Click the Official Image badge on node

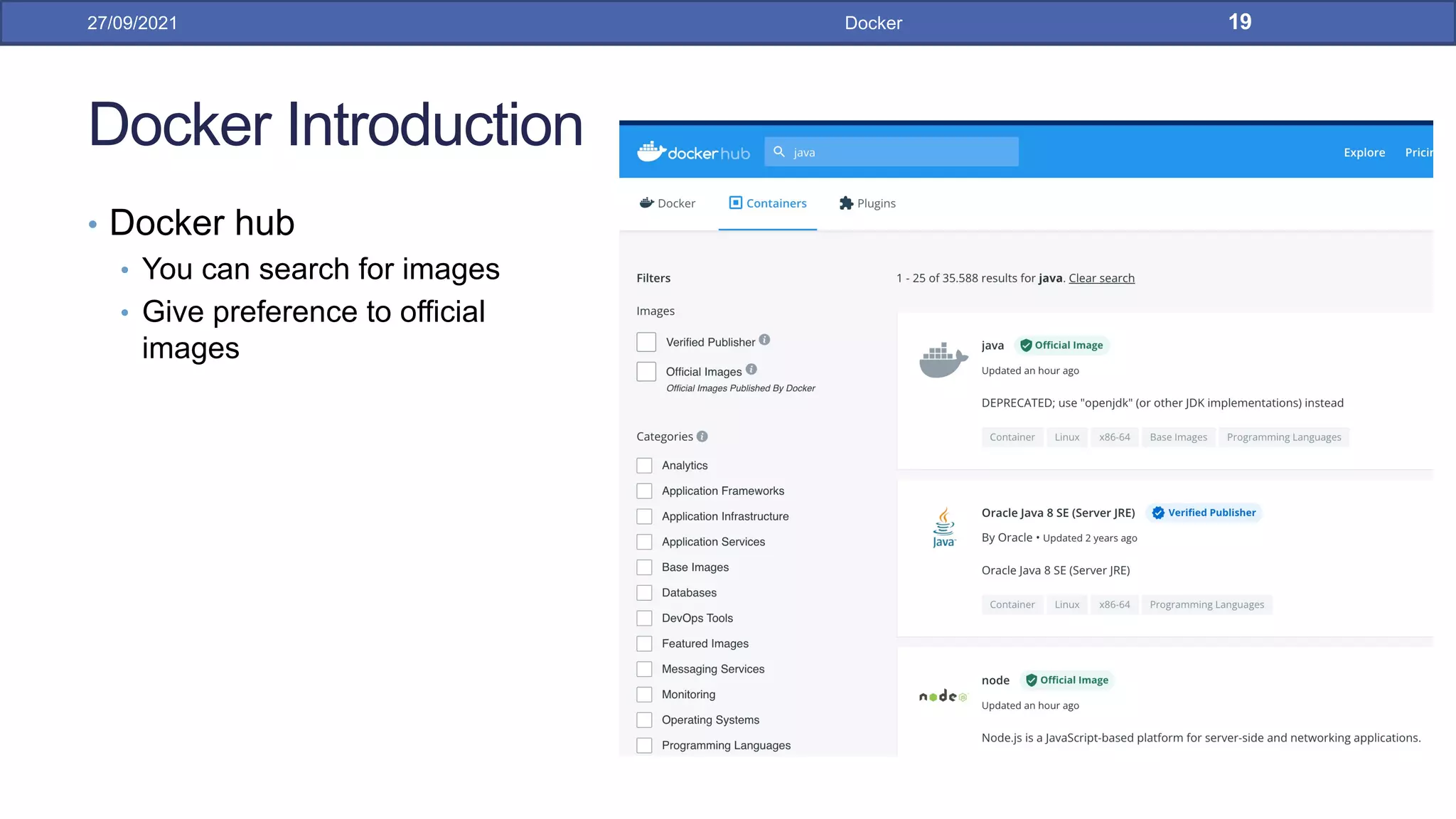(1067, 680)
